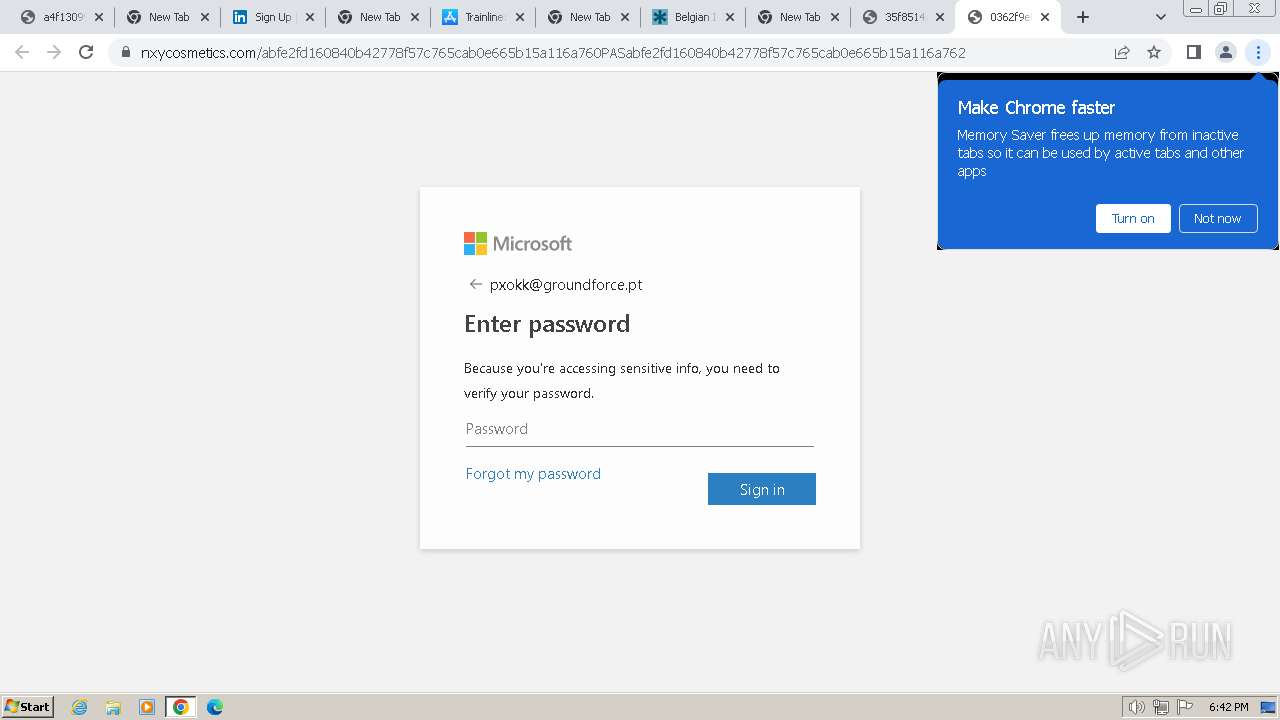Click the 6:42 PM system clock
Viewport: 1280px width, 720px height.
point(1228,707)
